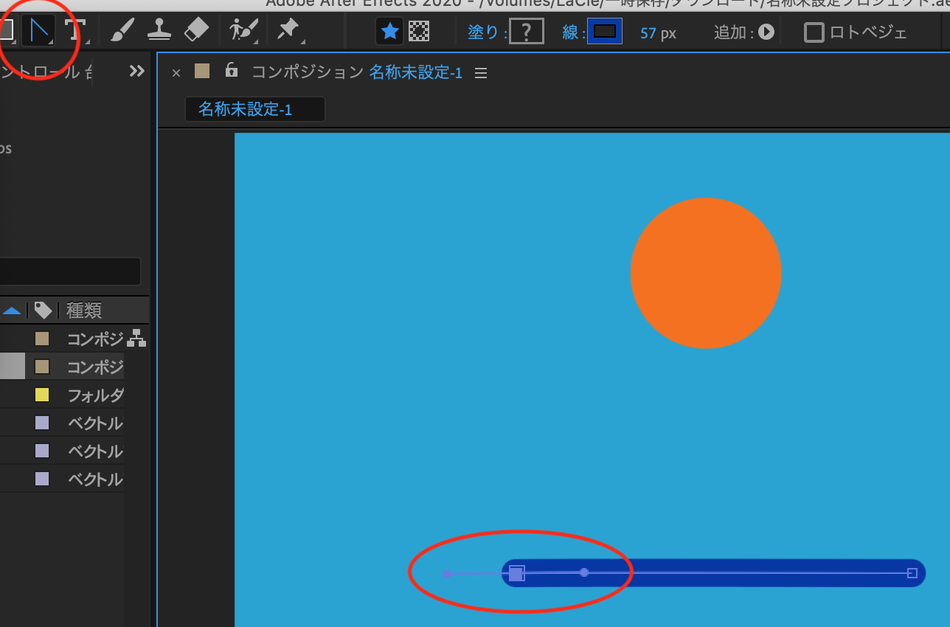Click the left bezier handle outside the stroke
This screenshot has width=950, height=627.
click(447, 573)
